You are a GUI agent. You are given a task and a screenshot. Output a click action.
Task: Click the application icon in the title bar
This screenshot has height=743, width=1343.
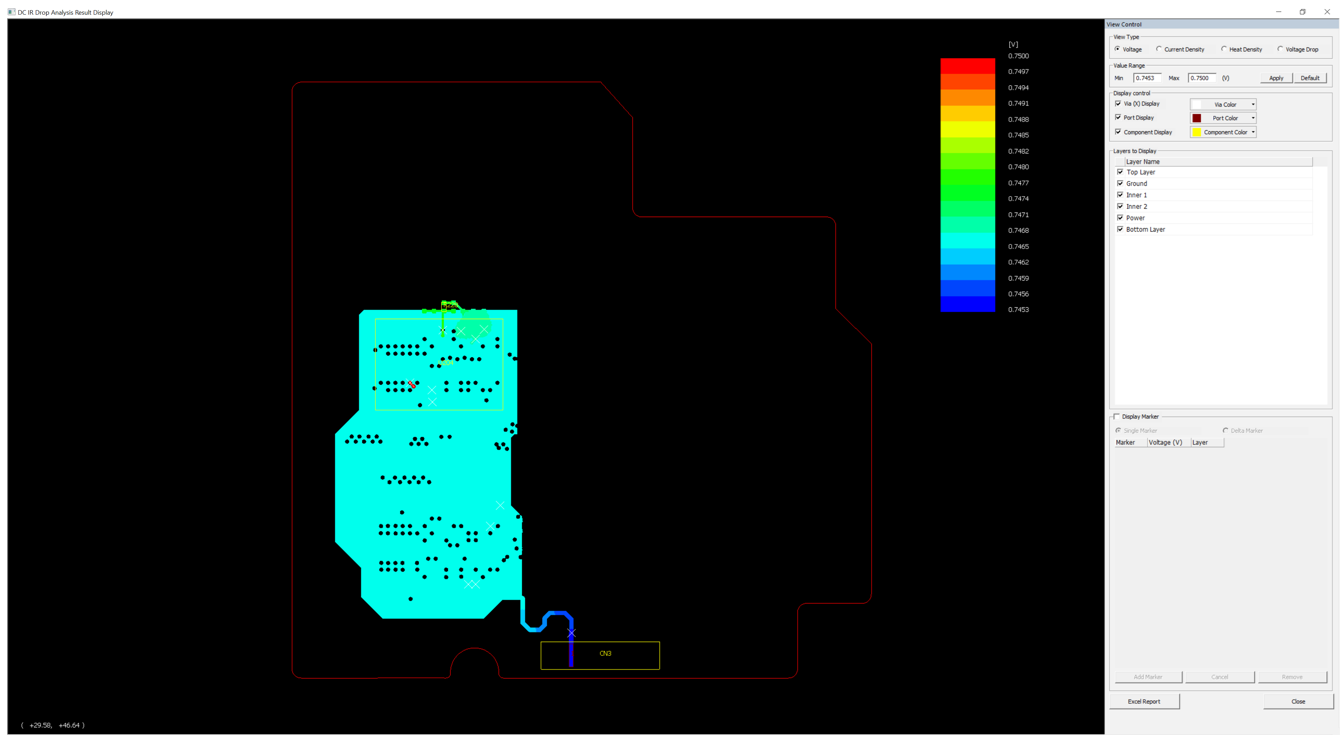point(11,12)
